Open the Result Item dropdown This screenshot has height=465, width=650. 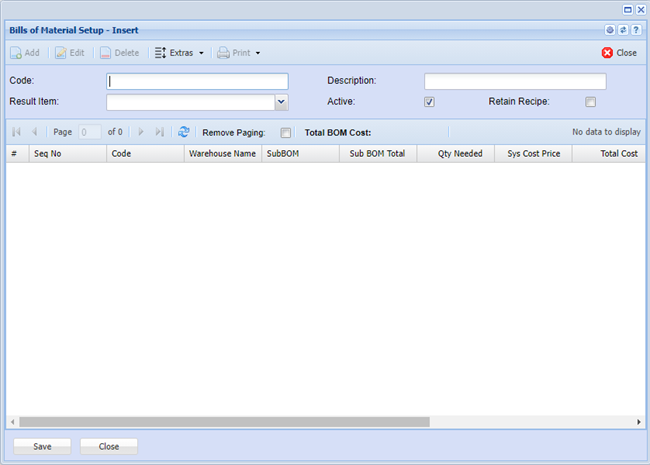pos(281,102)
